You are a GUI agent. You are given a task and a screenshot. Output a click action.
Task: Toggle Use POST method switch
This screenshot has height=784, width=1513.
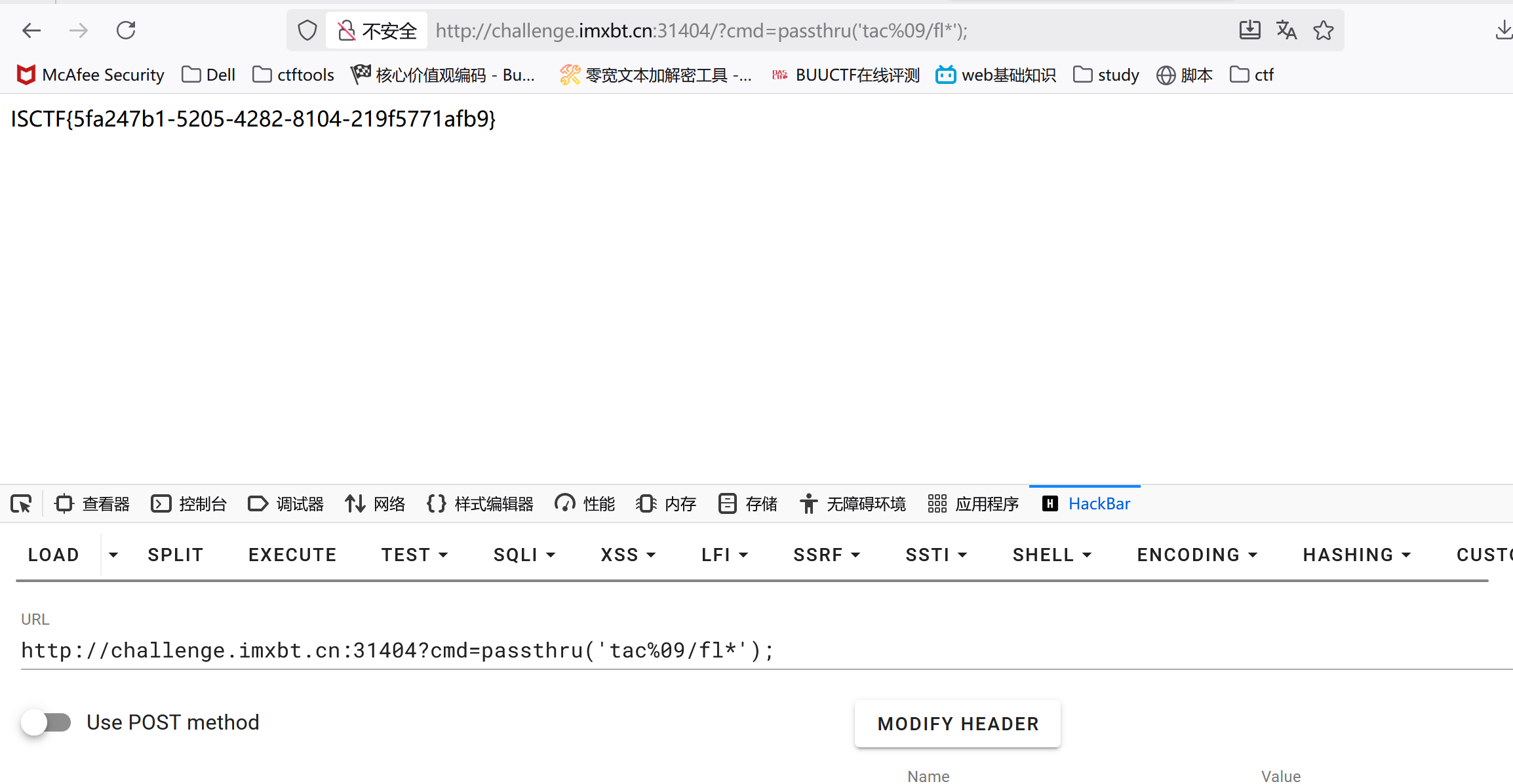pyautogui.click(x=46, y=722)
